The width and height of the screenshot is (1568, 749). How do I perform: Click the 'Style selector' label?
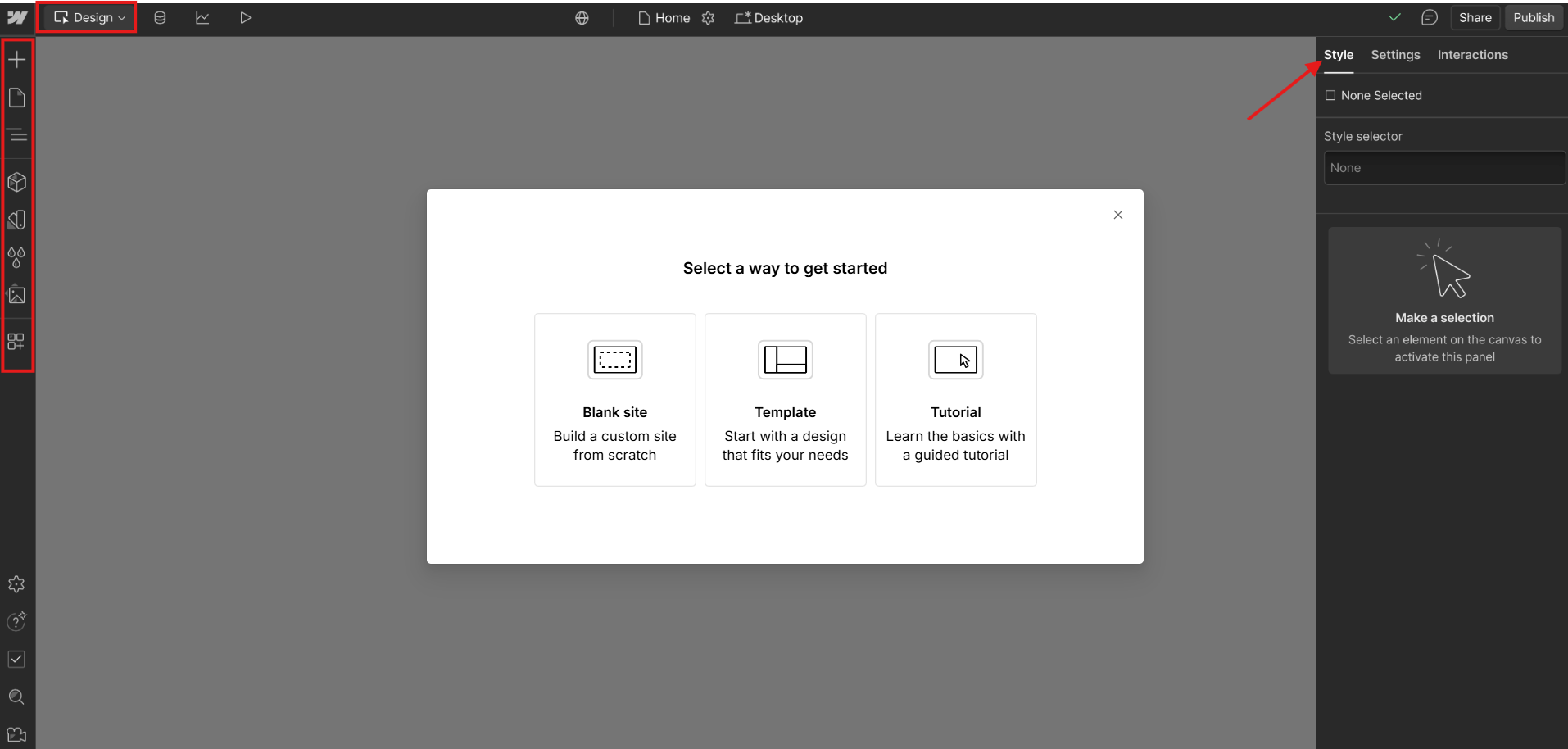click(x=1363, y=136)
